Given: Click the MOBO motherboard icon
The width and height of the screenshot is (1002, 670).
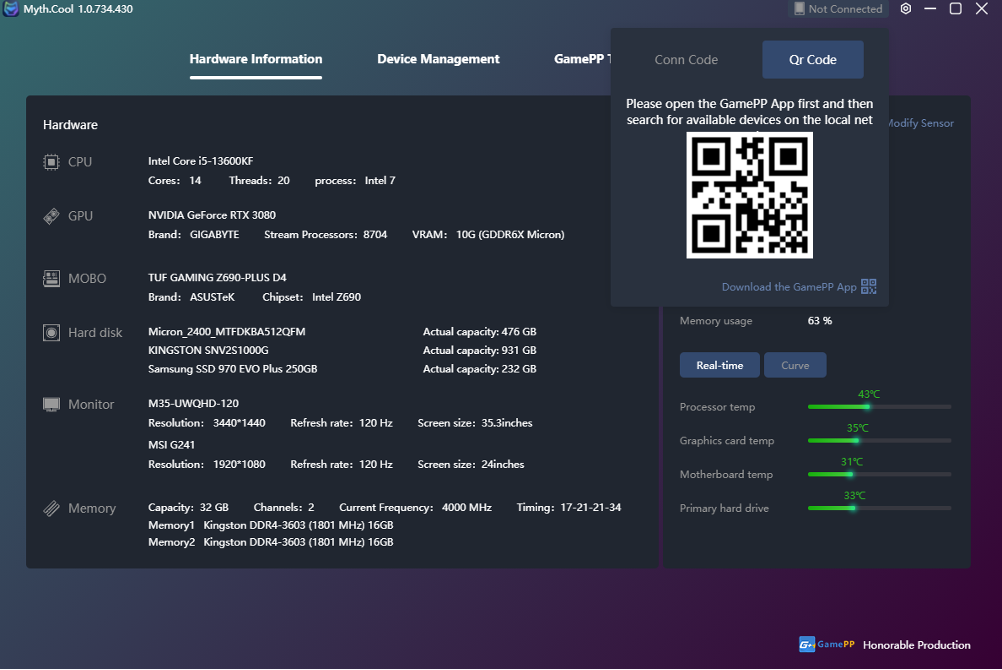Looking at the screenshot, I should 51,278.
